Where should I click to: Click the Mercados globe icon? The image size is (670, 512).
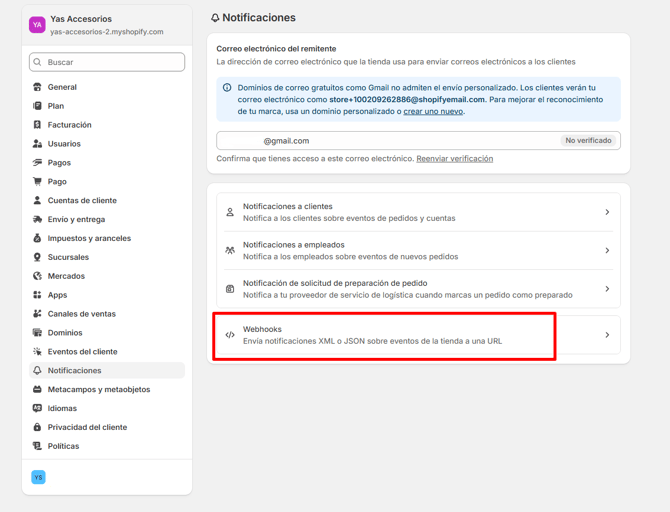[x=37, y=276]
